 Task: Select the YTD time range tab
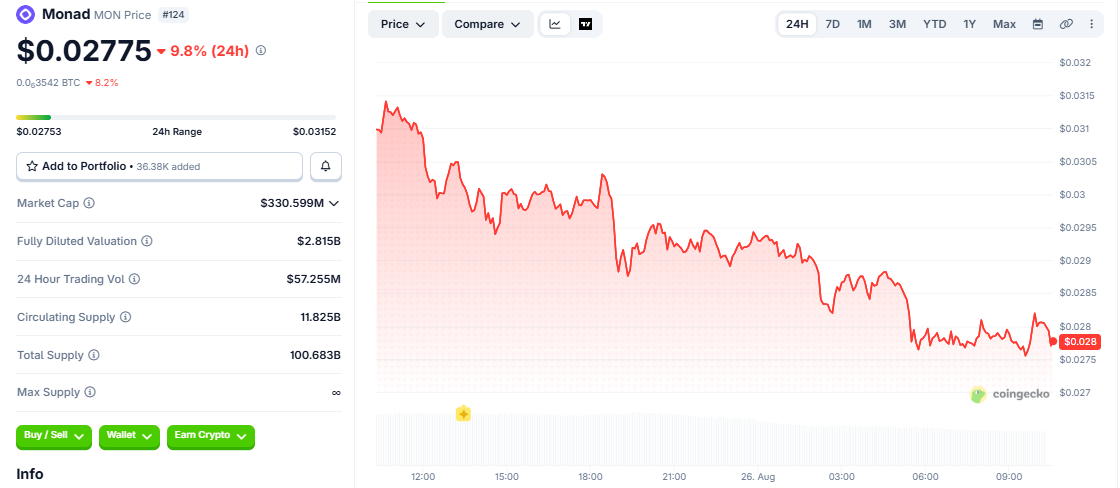click(x=934, y=24)
